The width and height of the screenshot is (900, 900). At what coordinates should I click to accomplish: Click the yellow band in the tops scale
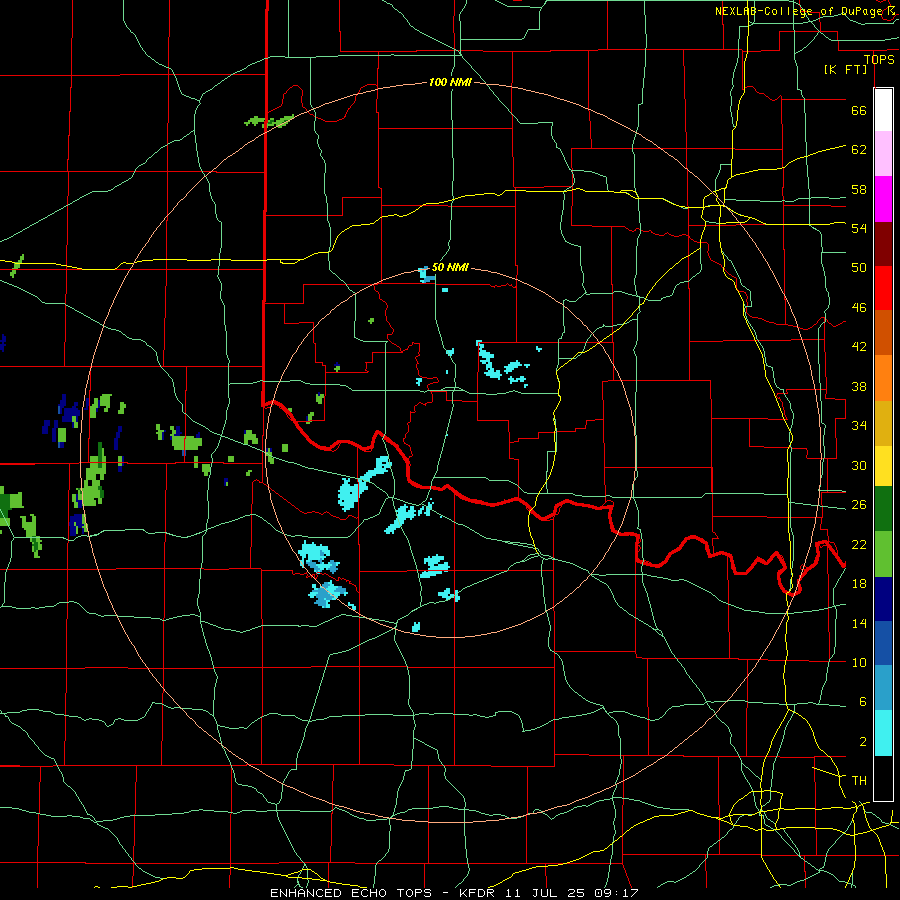point(883,465)
